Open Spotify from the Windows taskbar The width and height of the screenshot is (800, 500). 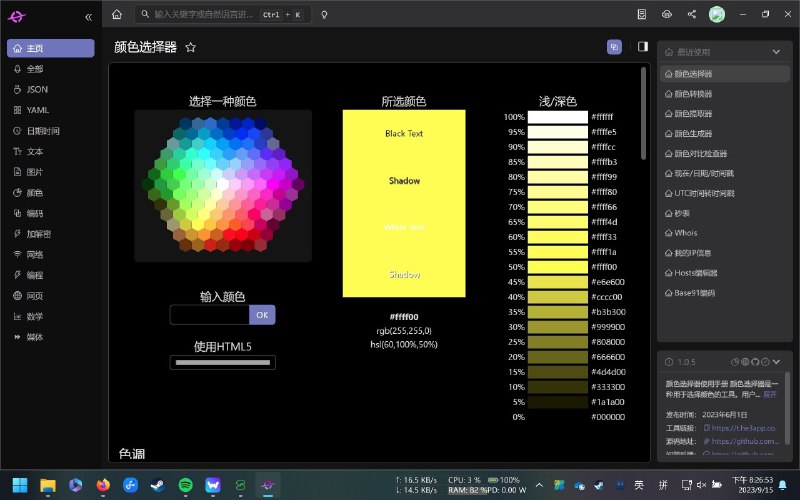point(184,485)
